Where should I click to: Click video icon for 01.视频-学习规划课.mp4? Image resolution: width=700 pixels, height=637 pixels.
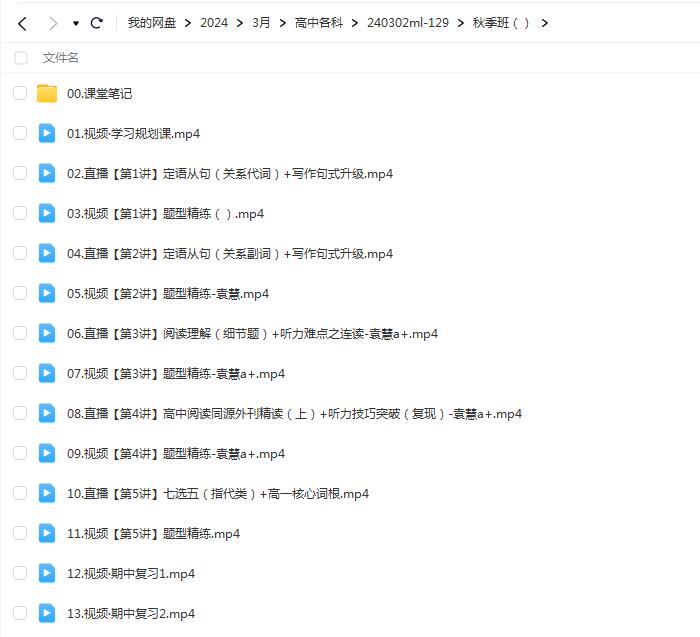pyautogui.click(x=47, y=133)
